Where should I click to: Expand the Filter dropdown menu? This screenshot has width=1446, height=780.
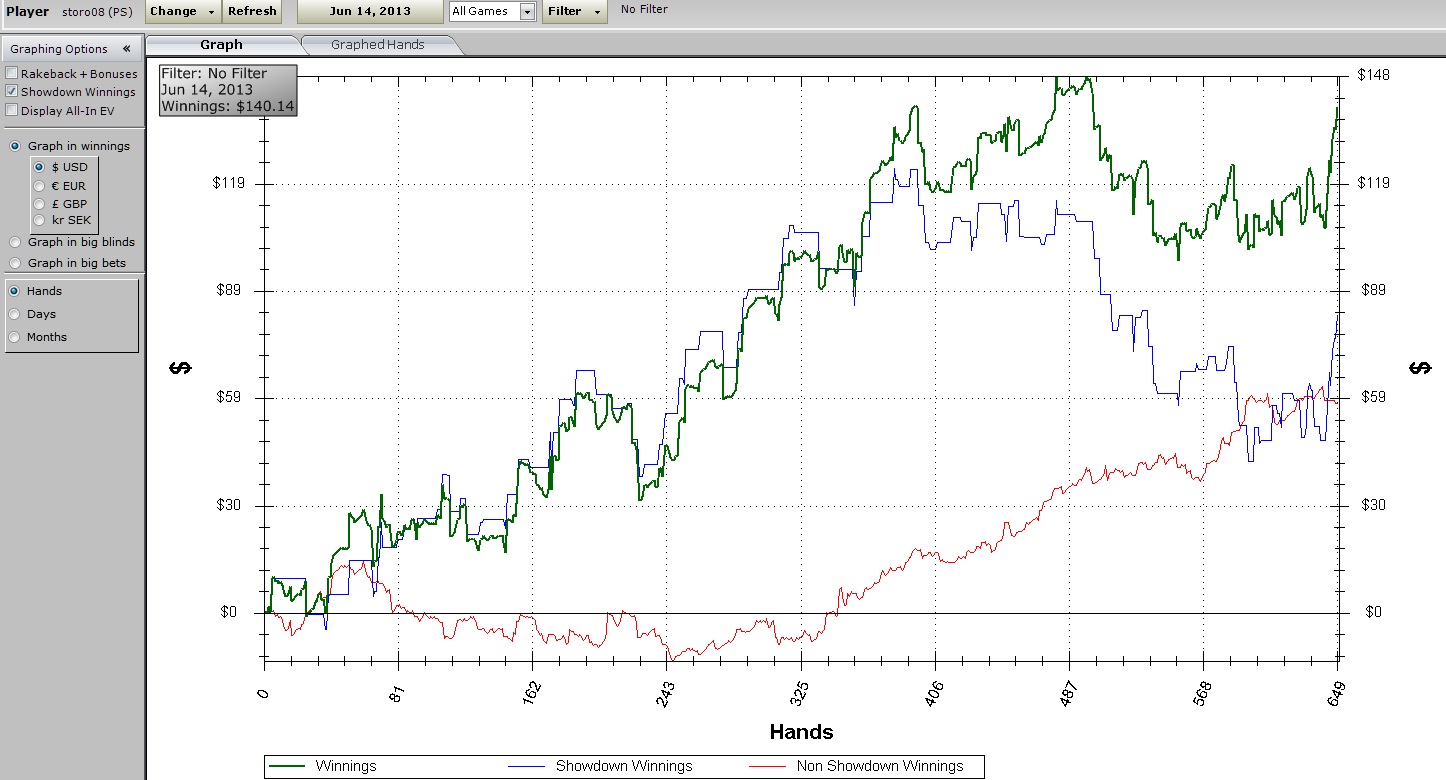click(574, 11)
